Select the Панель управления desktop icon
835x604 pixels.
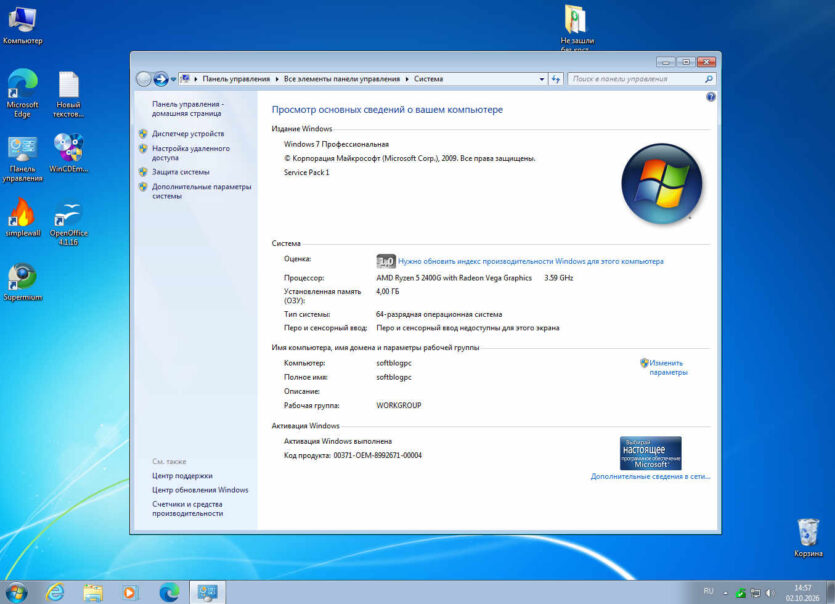[x=22, y=159]
